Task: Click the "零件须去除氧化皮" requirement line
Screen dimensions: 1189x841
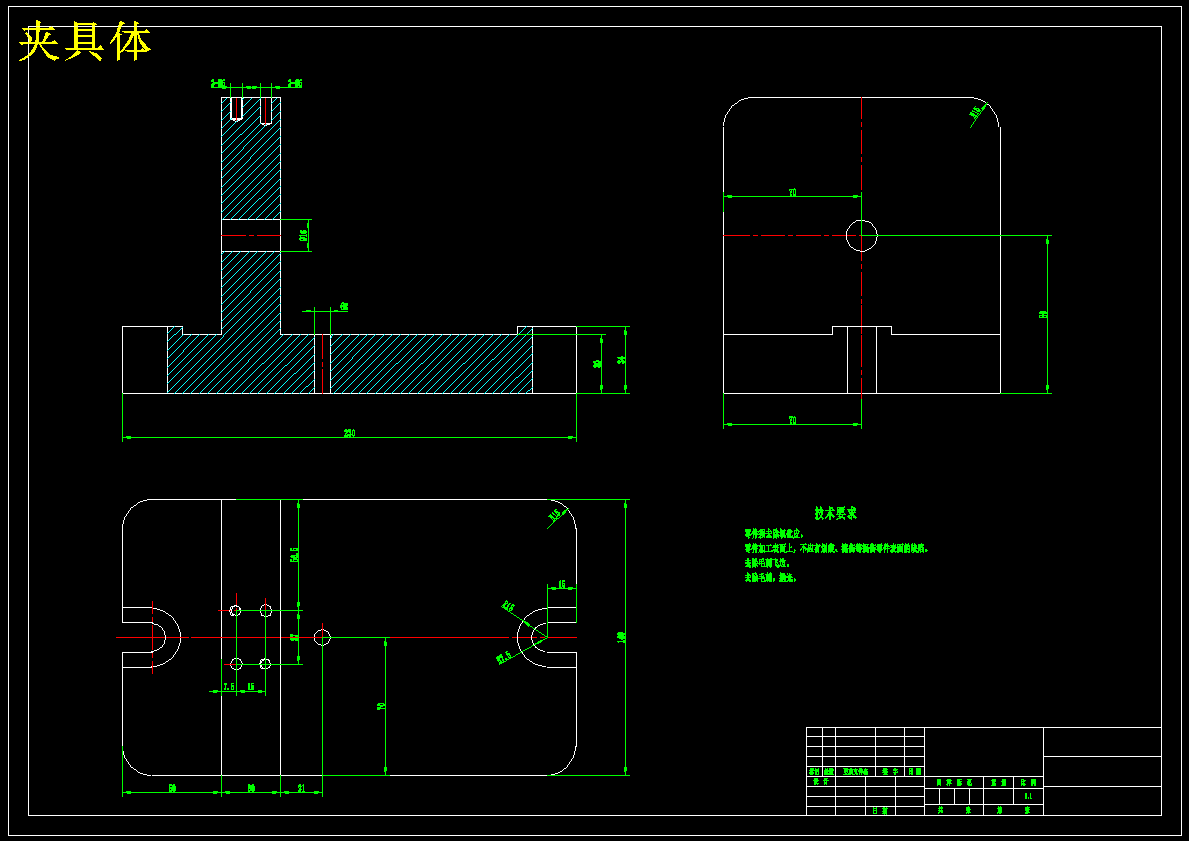Action: [x=773, y=534]
